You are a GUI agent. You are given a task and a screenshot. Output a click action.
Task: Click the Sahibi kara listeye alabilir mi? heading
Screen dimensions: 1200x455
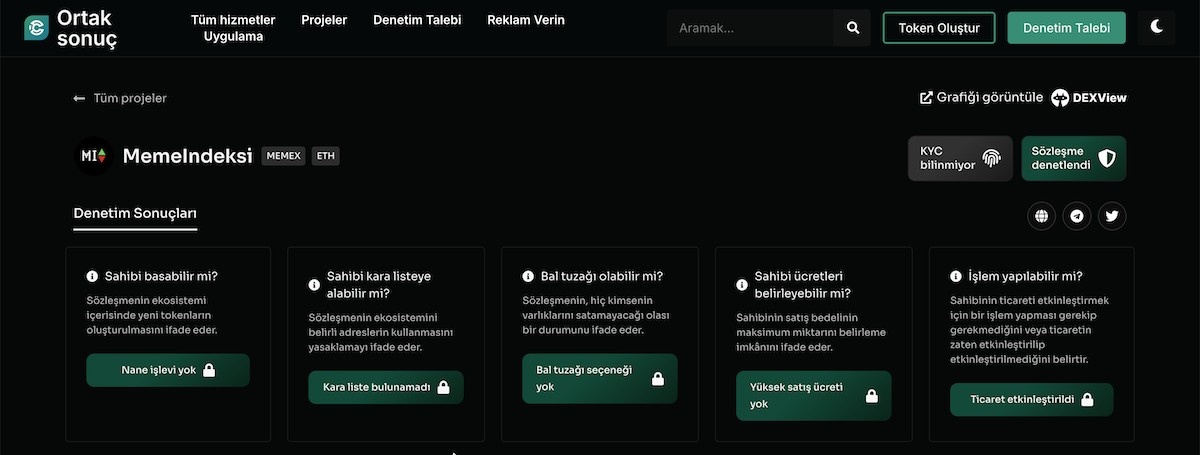(x=379, y=285)
